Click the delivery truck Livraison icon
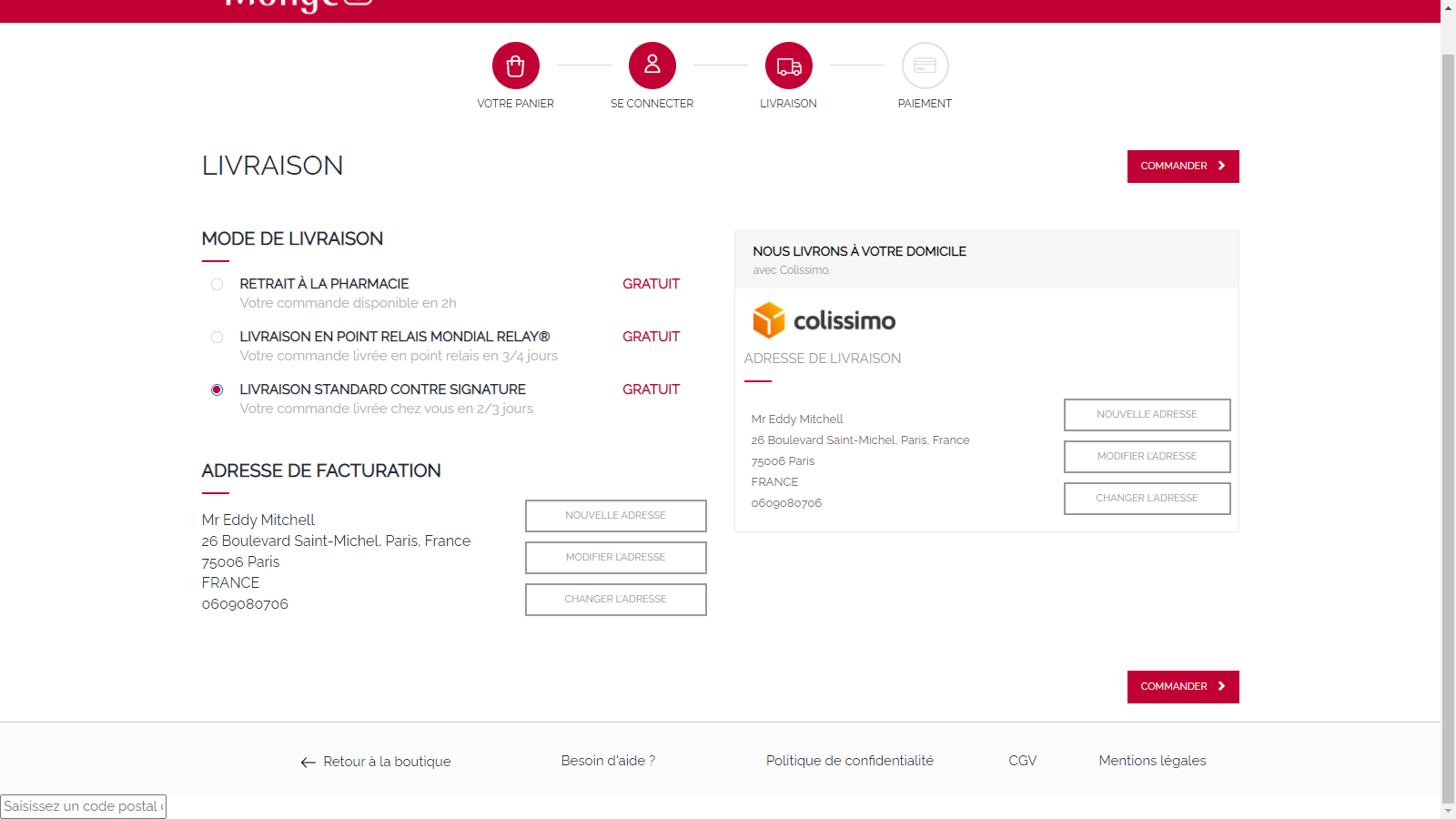Viewport: 1456px width, 819px height. 788,66
